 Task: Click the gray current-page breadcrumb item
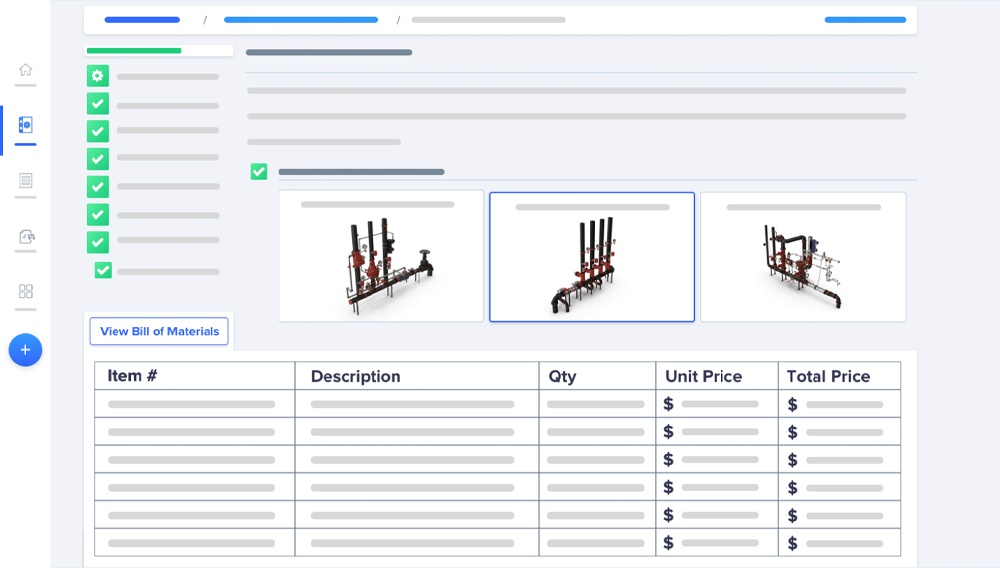(489, 20)
